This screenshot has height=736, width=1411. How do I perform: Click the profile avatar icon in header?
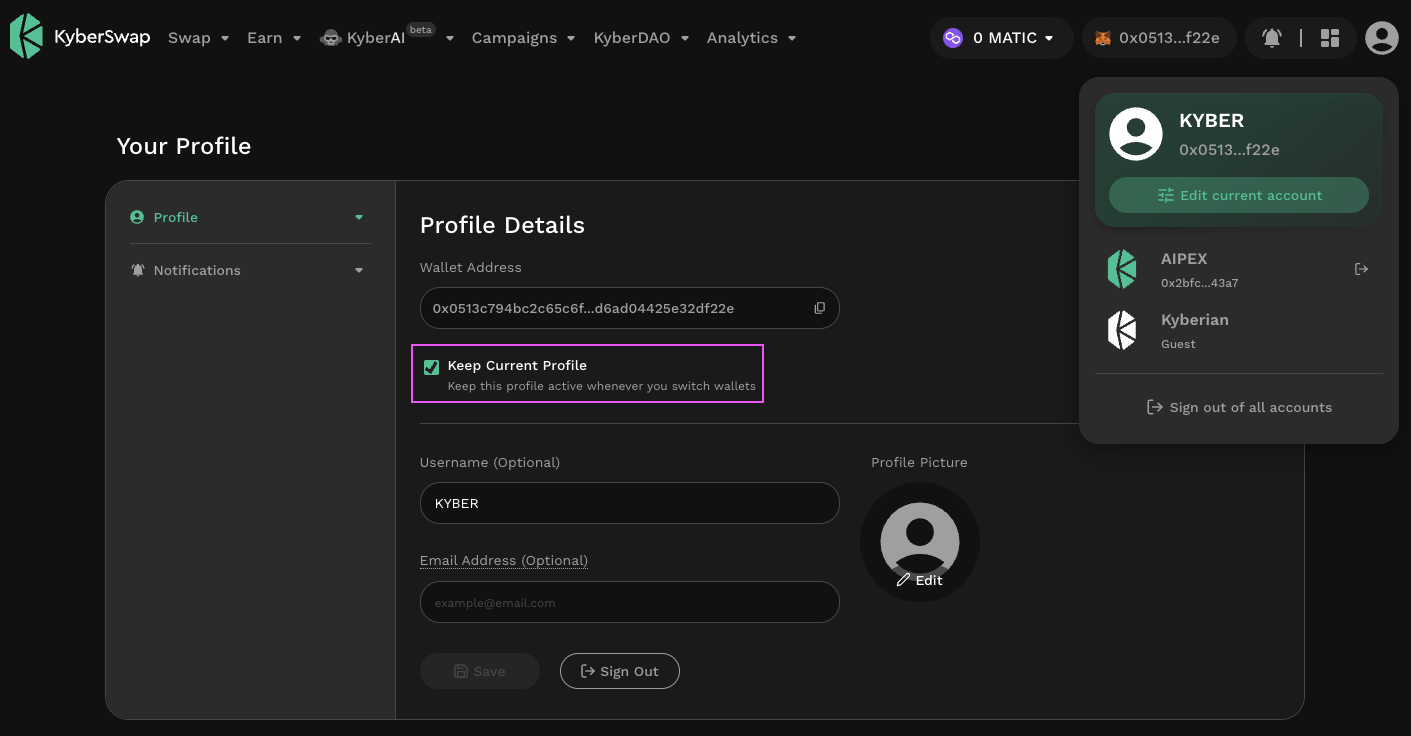coord(1381,38)
